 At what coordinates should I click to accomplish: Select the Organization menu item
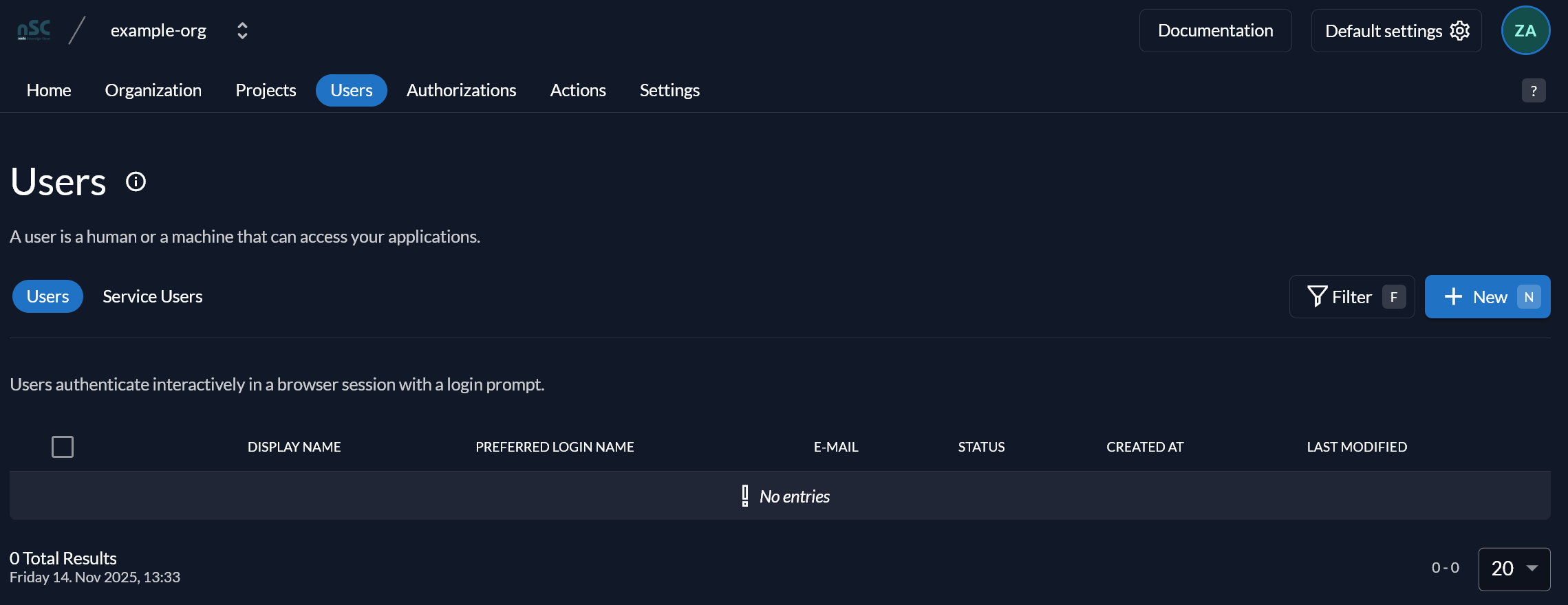(153, 90)
